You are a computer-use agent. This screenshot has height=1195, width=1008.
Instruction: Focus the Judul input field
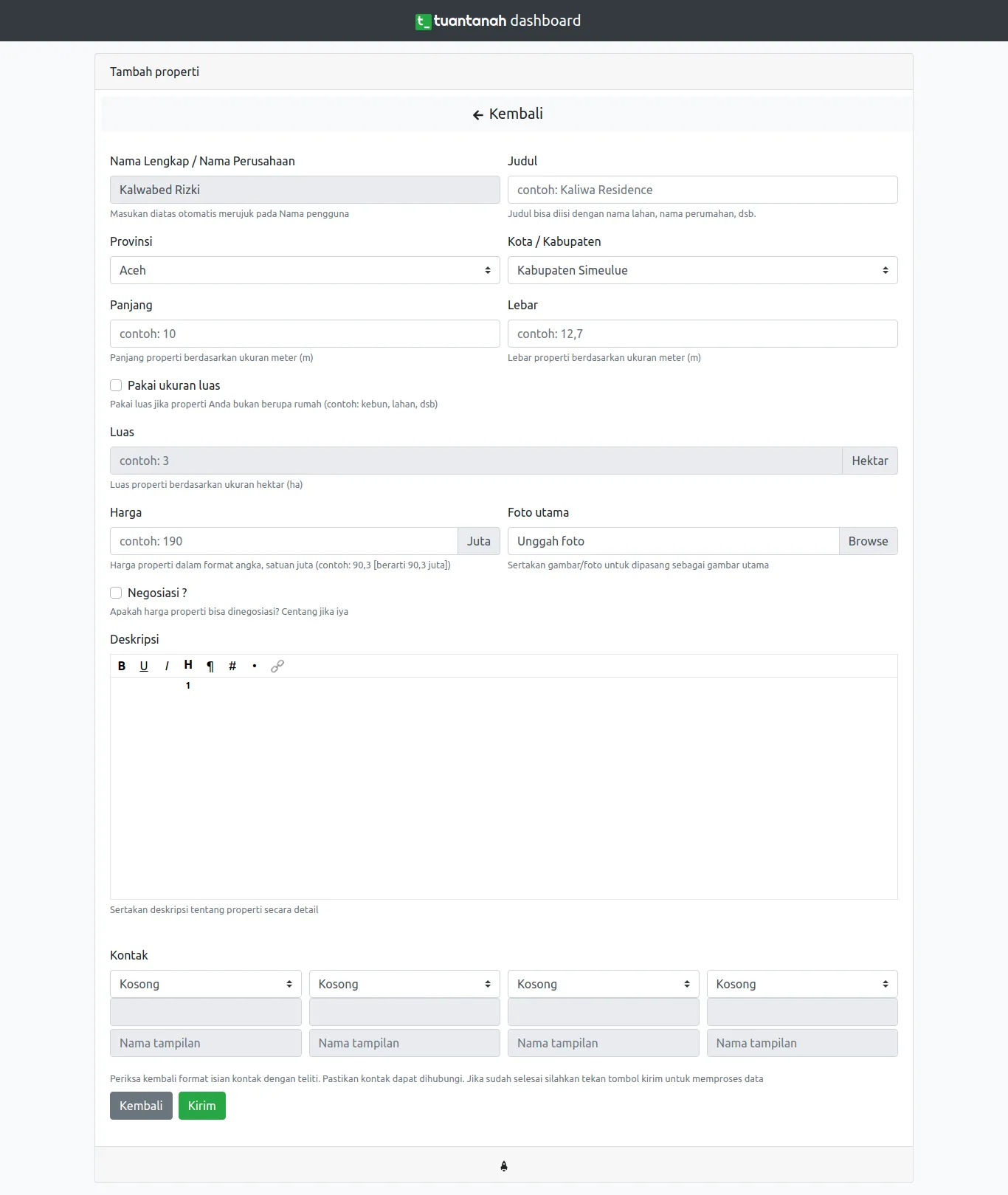pos(703,190)
